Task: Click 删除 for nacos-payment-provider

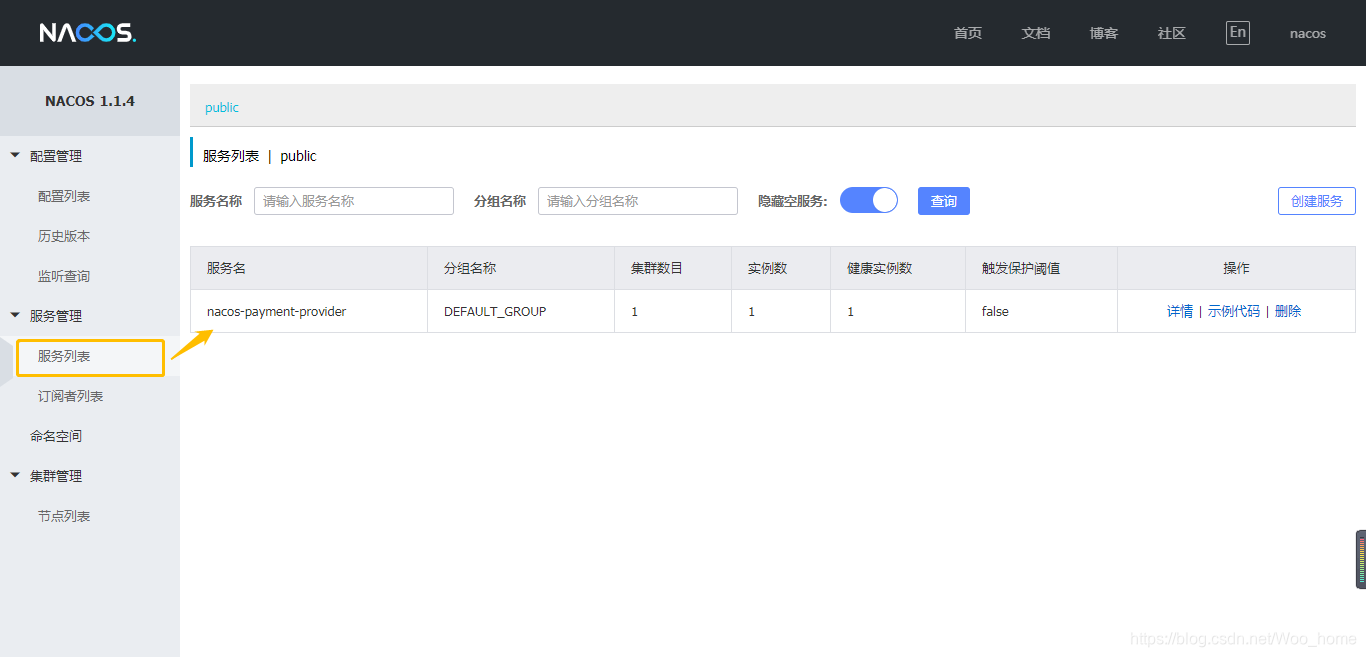Action: [1288, 311]
